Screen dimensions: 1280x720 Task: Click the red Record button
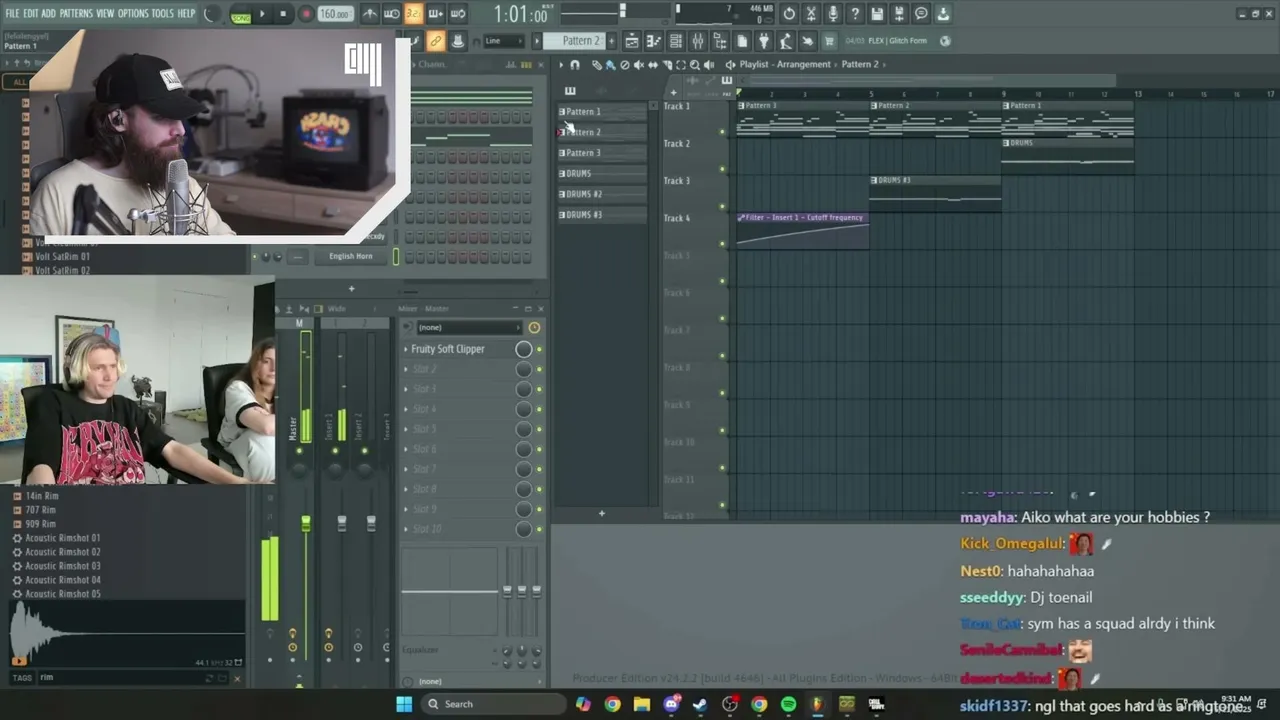(x=306, y=14)
